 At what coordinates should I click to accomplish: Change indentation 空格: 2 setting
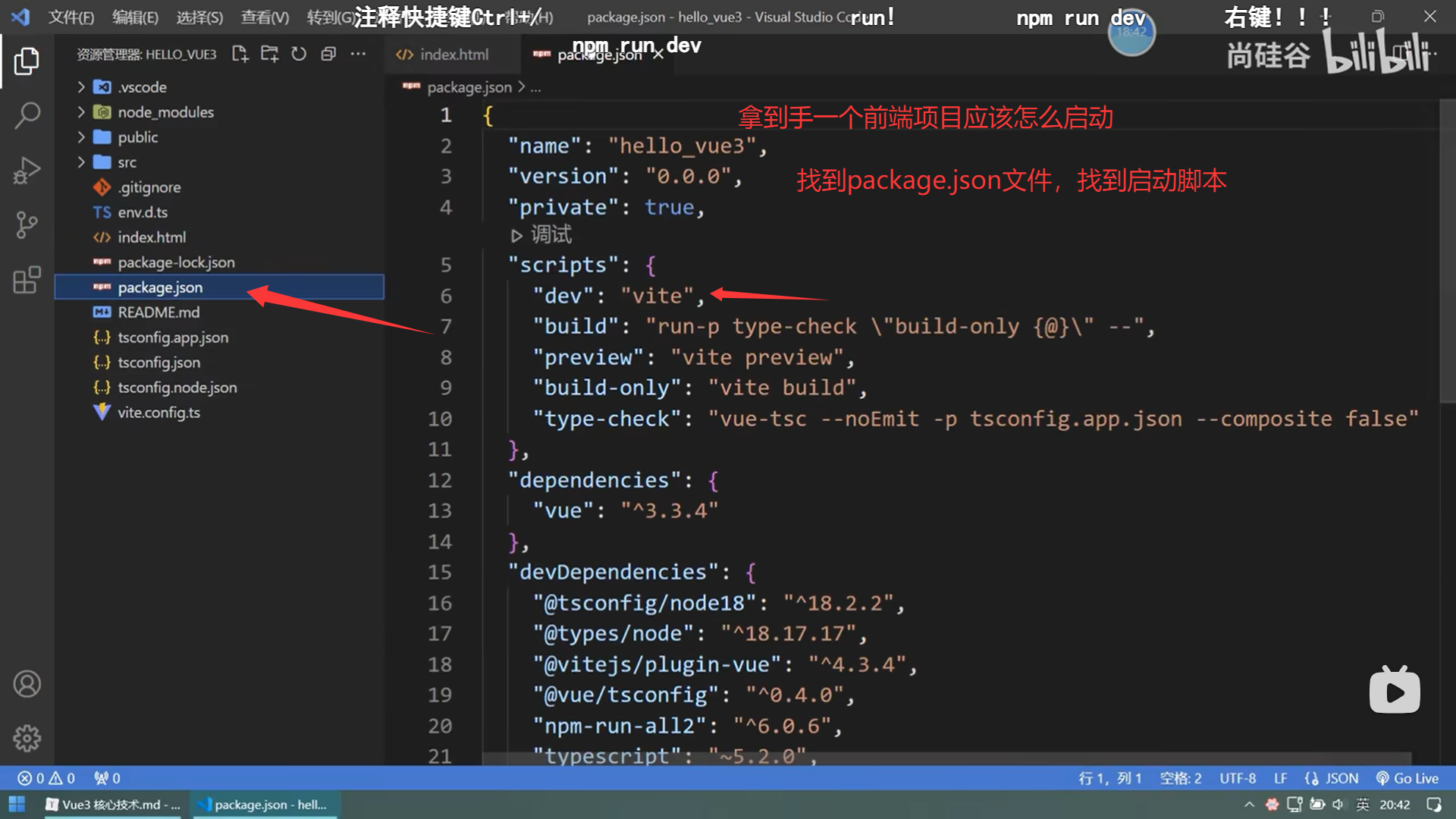(1181, 778)
